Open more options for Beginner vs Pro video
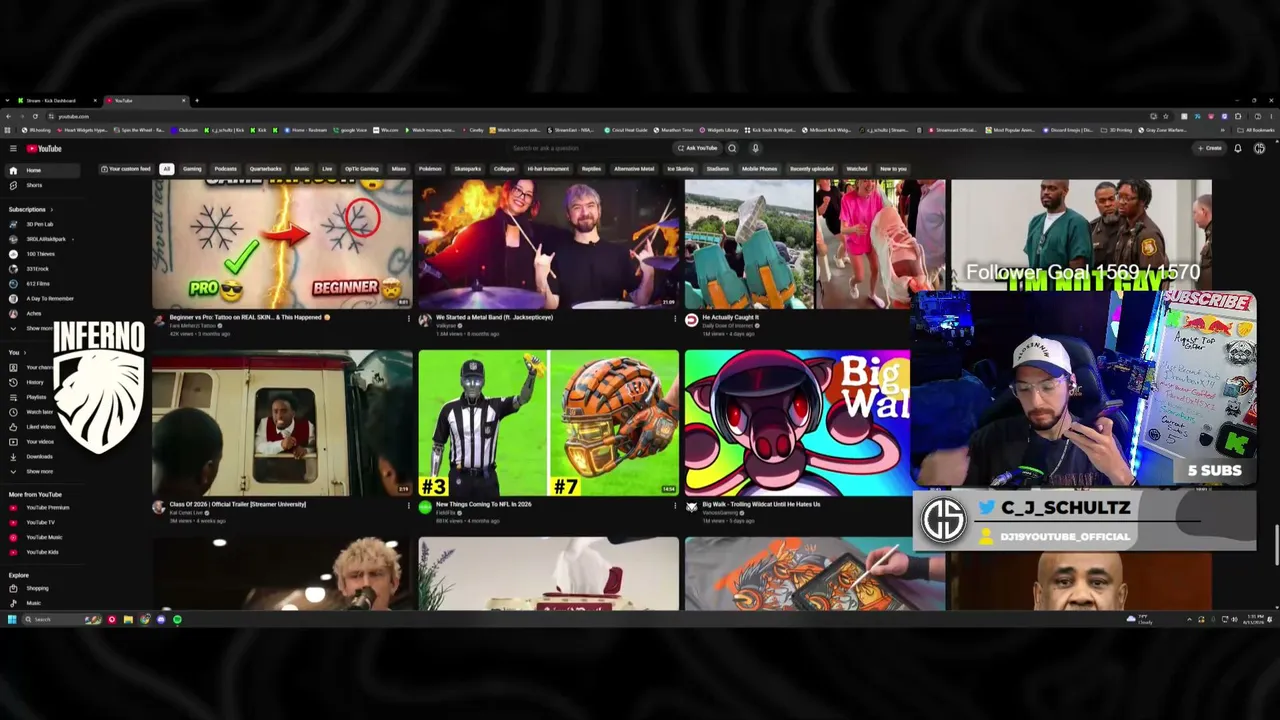This screenshot has width=1280, height=720. point(408,320)
